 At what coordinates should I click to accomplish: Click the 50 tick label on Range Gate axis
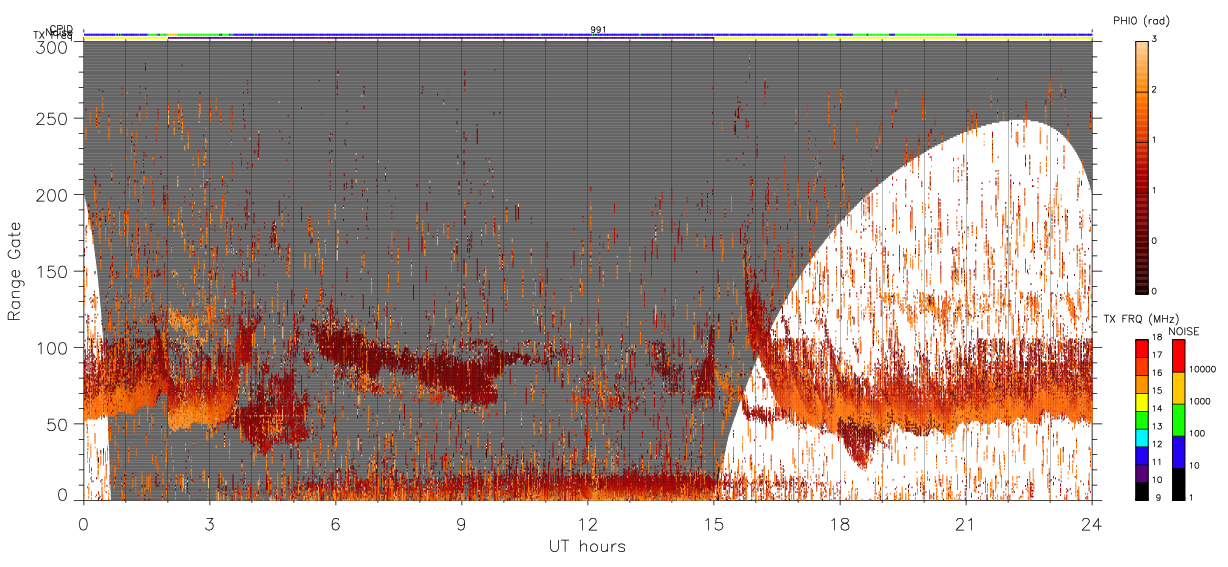59,423
